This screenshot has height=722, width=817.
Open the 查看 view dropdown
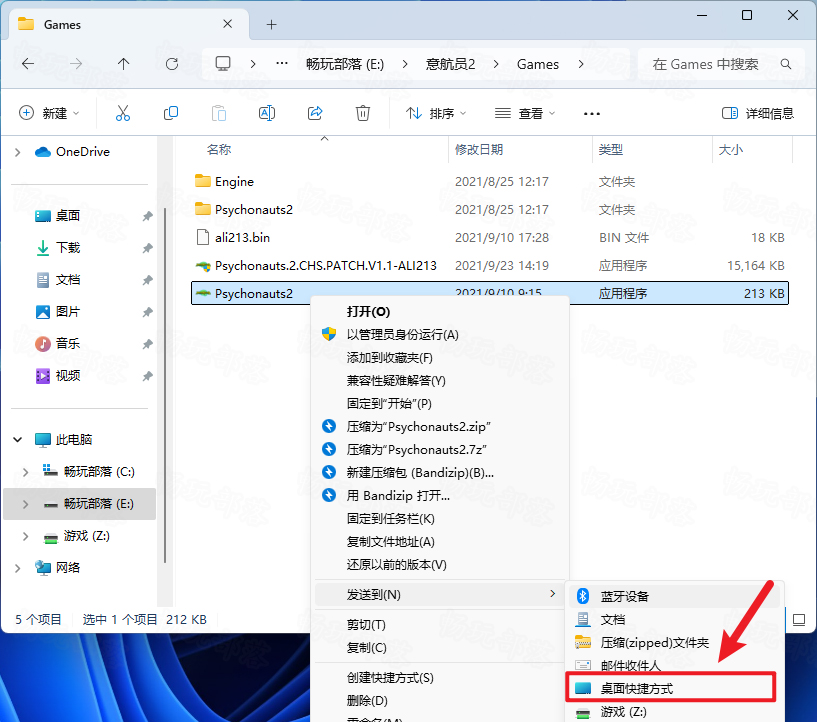(x=524, y=113)
